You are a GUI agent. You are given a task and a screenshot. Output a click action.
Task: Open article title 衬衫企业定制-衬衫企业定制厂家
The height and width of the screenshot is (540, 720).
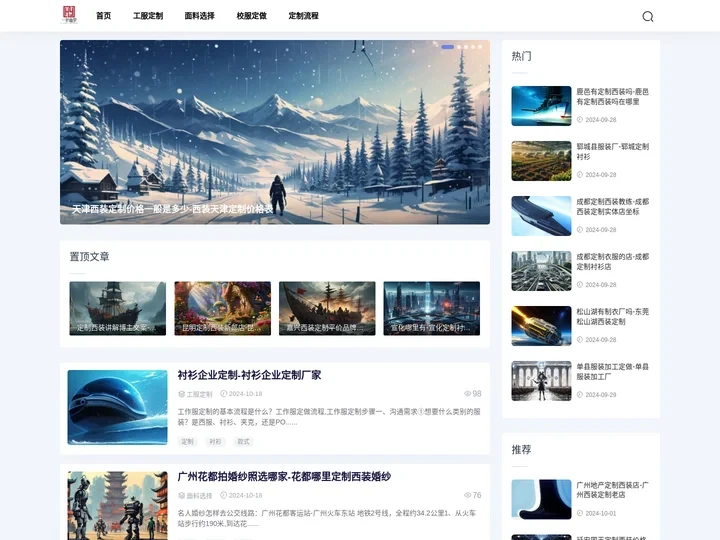249,375
